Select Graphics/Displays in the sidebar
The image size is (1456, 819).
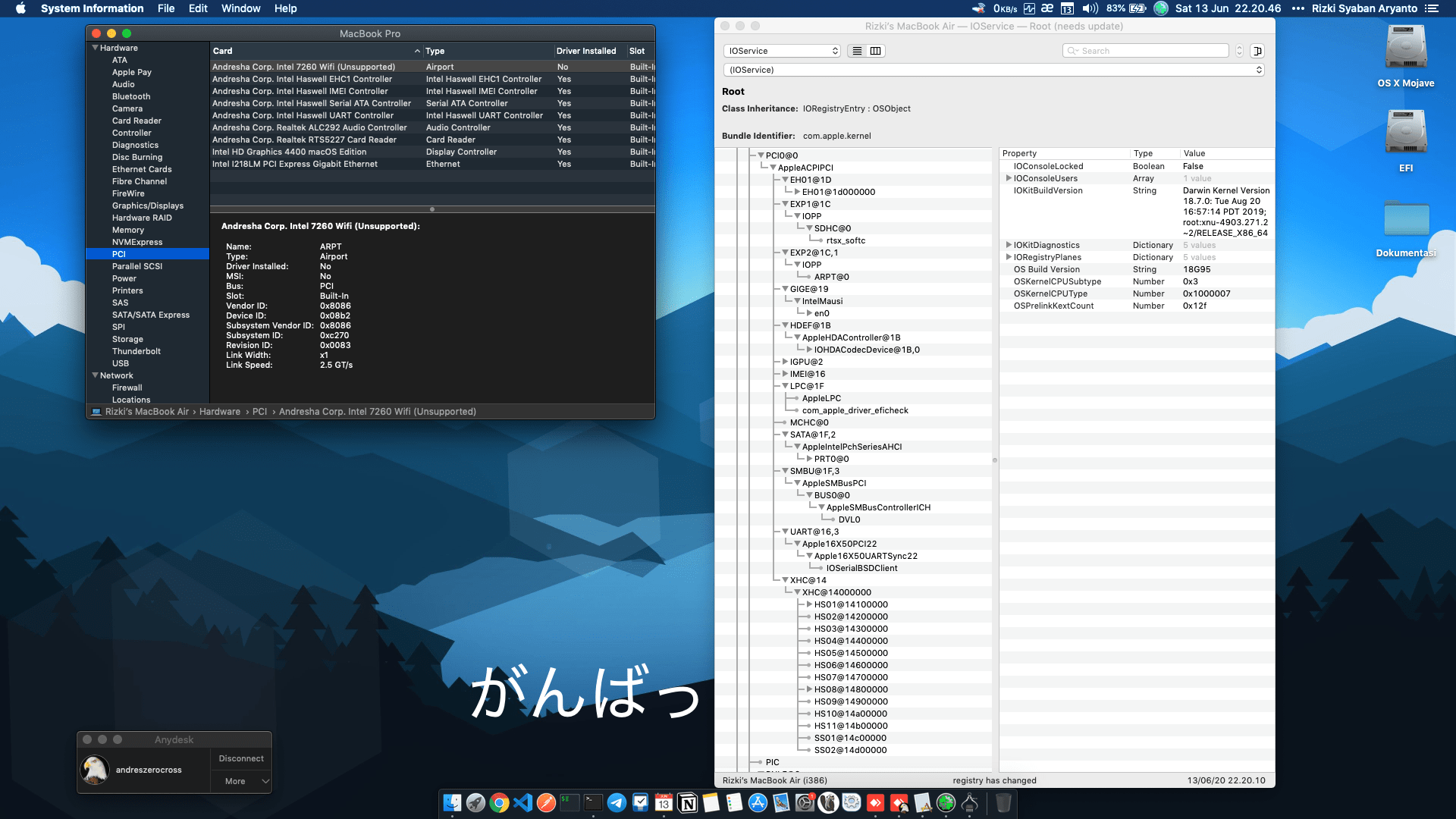coord(148,206)
